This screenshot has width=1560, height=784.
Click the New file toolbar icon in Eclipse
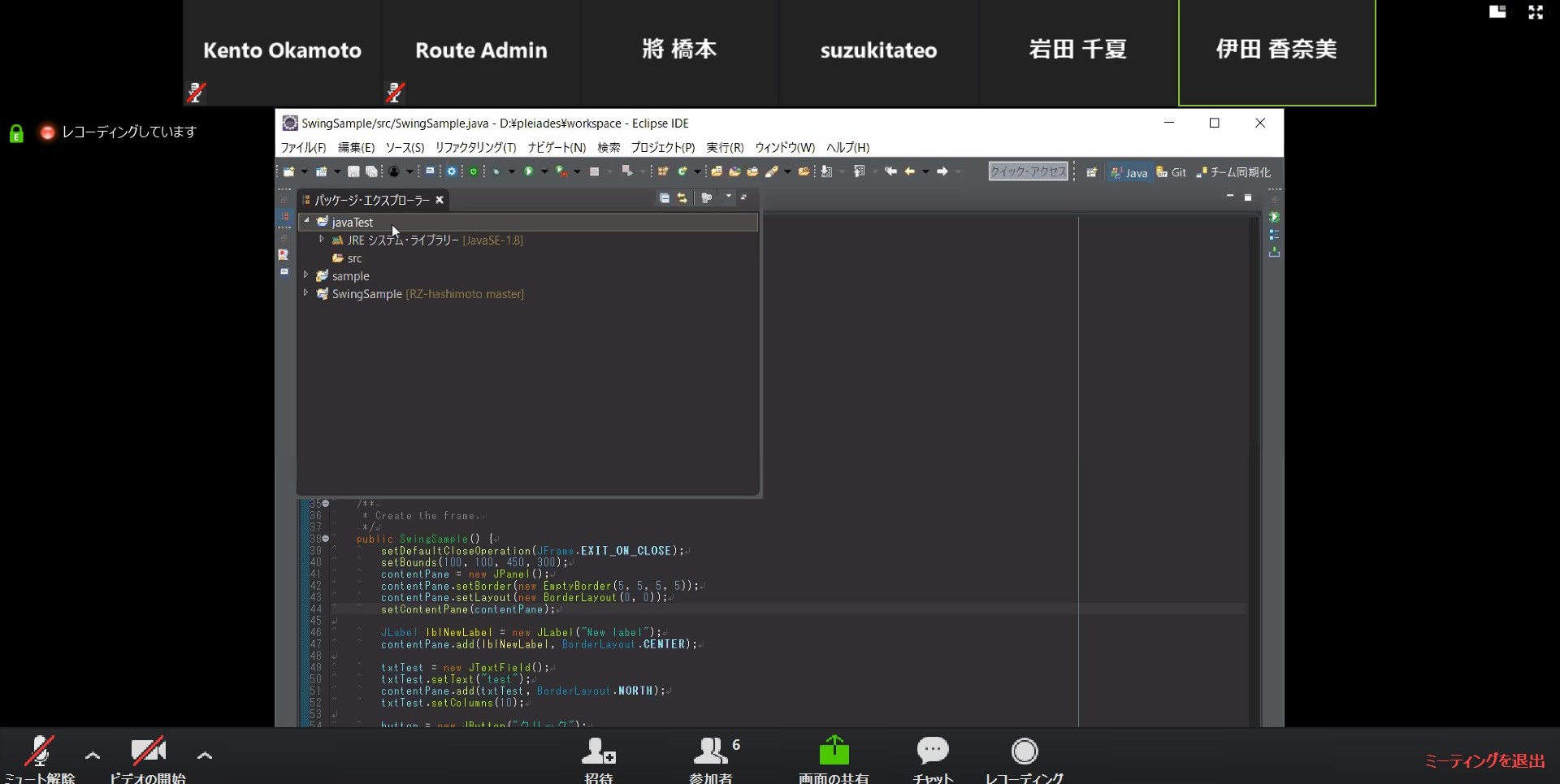coord(288,171)
